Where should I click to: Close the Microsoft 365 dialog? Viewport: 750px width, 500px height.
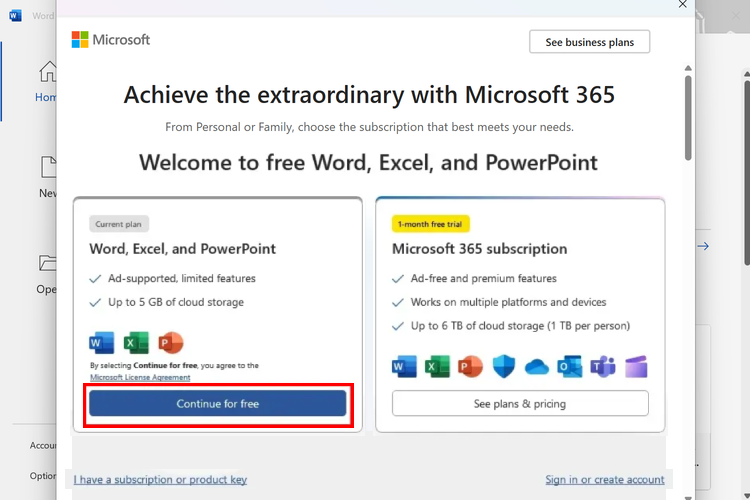pos(683,4)
